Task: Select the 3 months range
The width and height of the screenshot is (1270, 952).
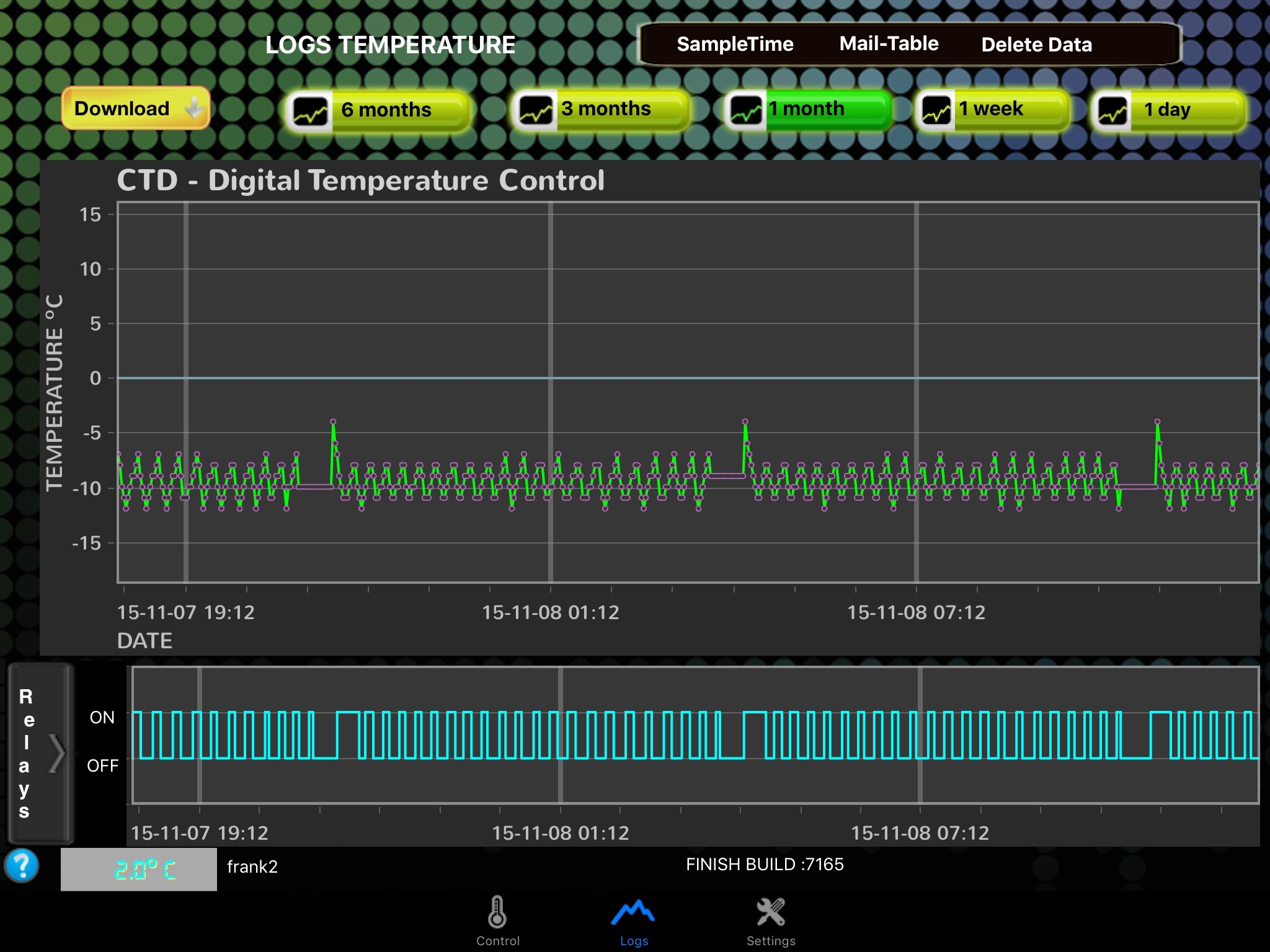Action: pos(602,110)
